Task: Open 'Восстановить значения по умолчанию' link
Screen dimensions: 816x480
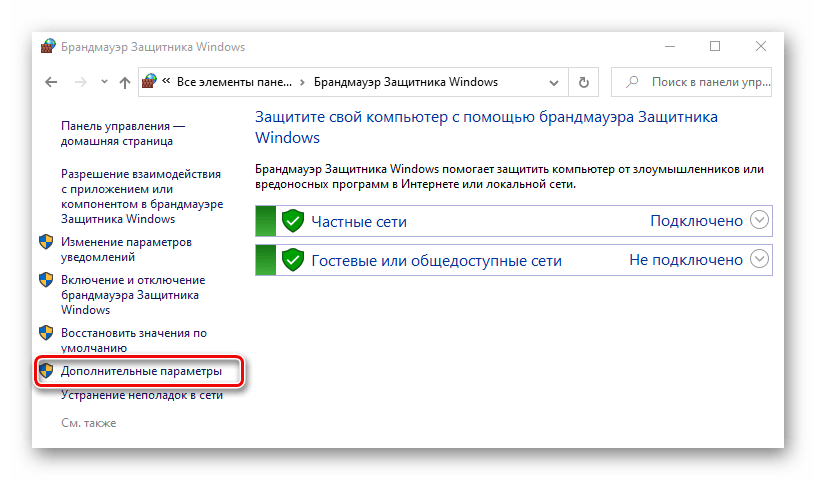Action: (134, 340)
